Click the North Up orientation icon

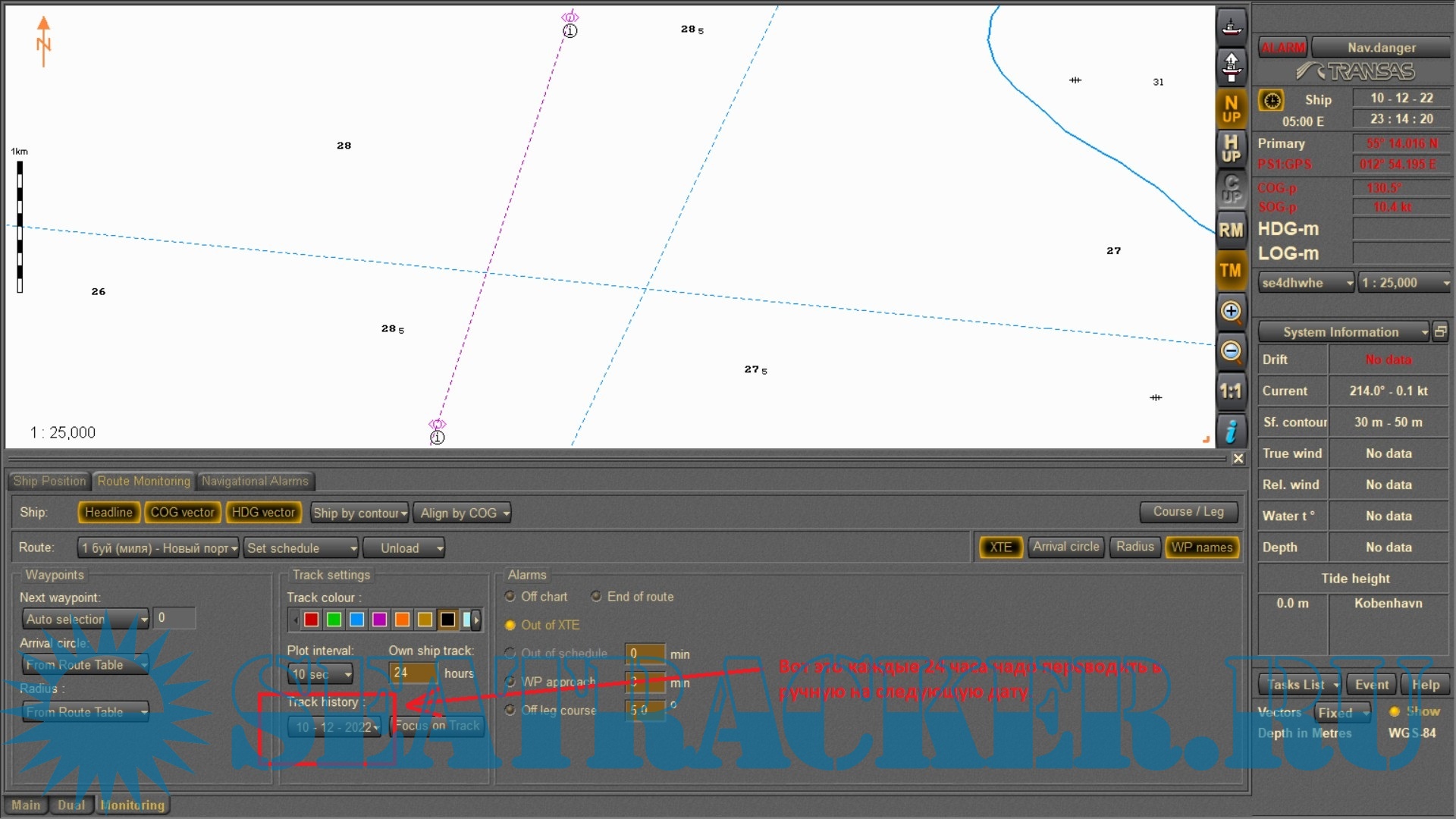1231,108
